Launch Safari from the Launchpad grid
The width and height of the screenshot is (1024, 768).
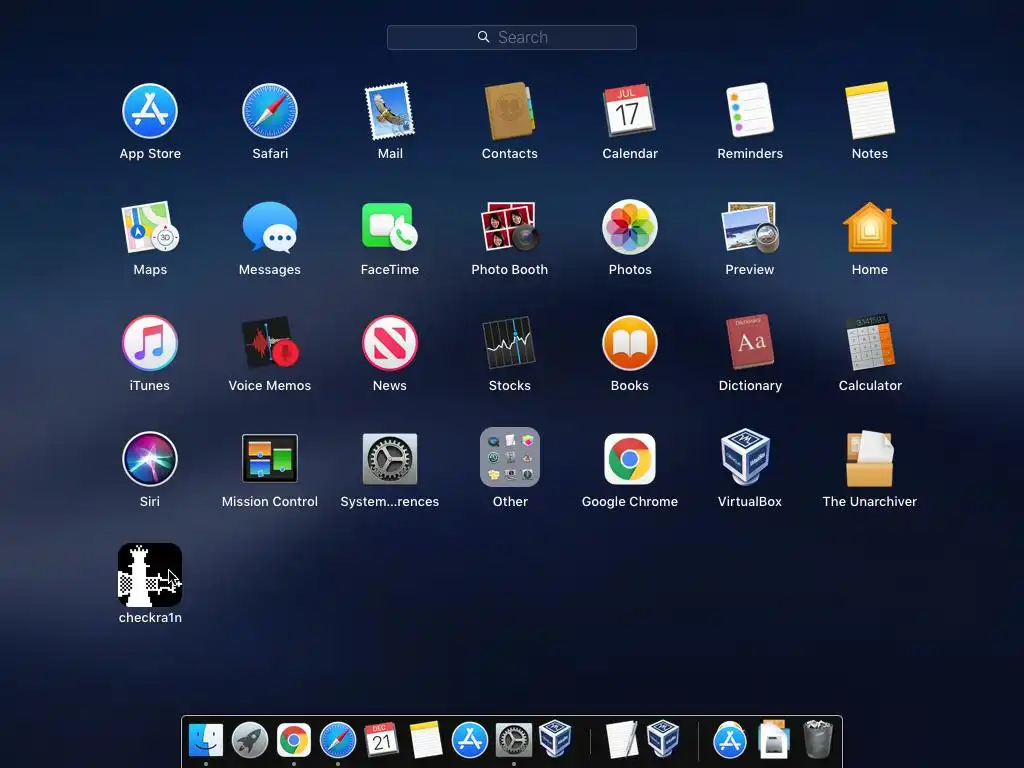pos(270,111)
